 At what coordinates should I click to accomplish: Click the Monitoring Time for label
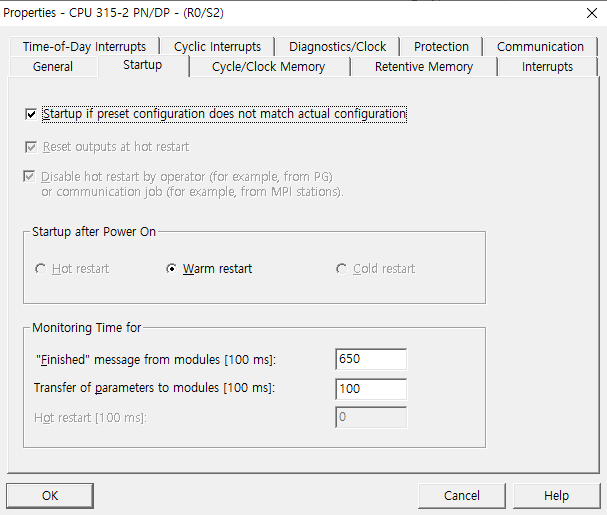click(x=87, y=328)
